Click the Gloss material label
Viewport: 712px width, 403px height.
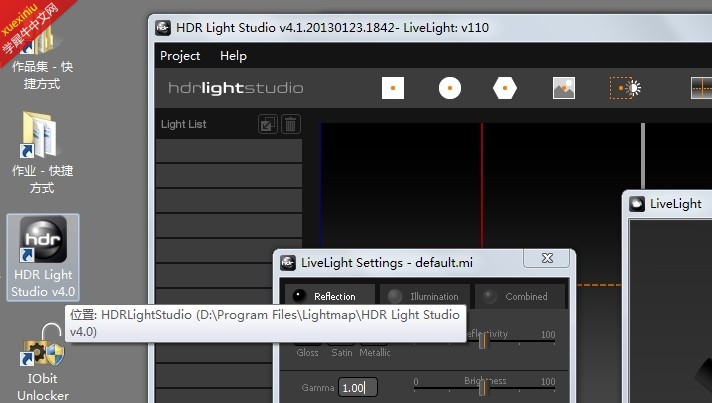(307, 353)
